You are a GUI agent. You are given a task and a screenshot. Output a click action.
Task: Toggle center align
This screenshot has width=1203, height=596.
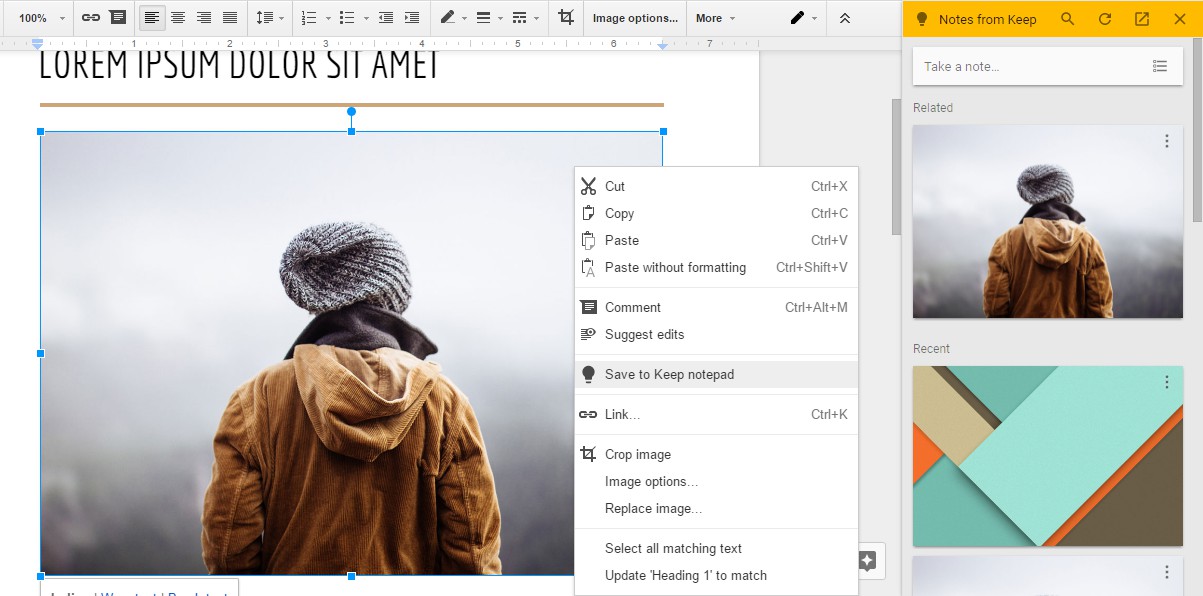tap(178, 18)
